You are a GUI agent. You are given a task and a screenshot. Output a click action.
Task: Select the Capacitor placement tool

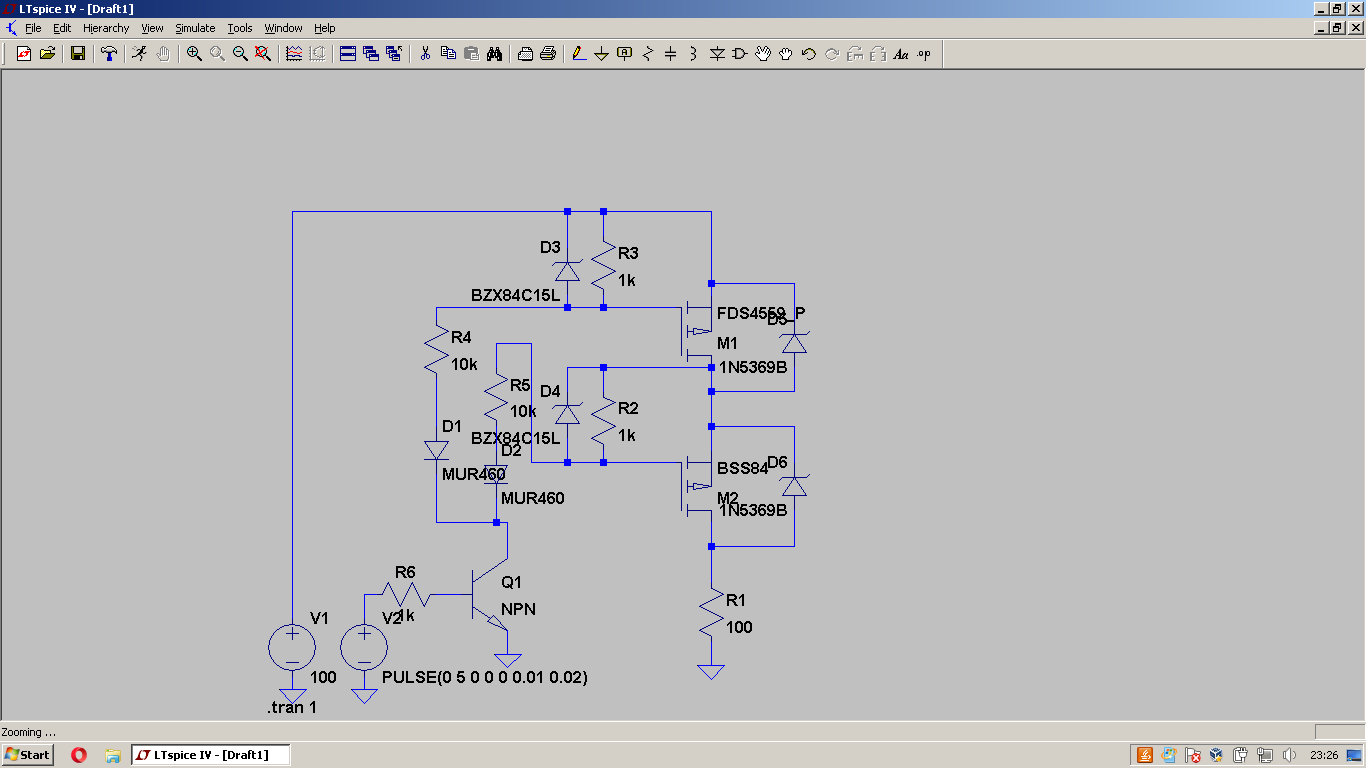point(670,54)
